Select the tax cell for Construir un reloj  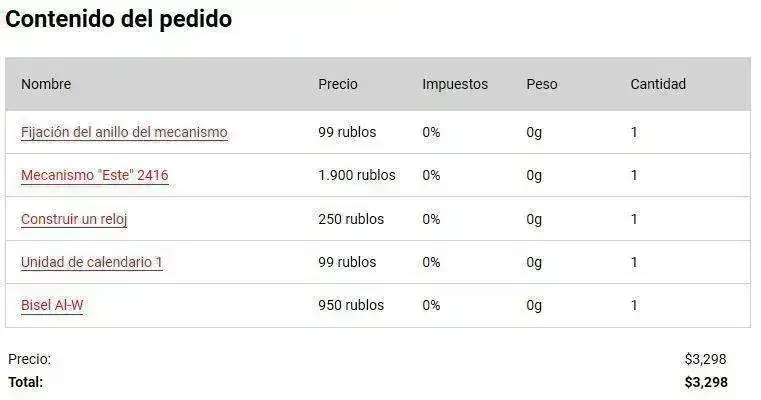[431, 219]
